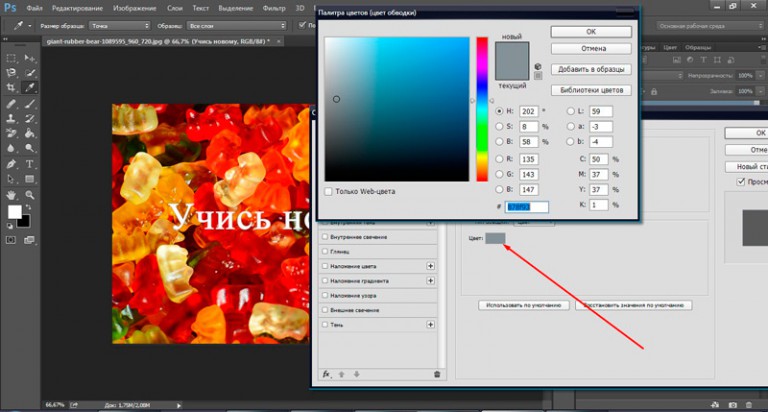768x412 pixels.
Task: Select the History Brush tool
Action: [30, 118]
